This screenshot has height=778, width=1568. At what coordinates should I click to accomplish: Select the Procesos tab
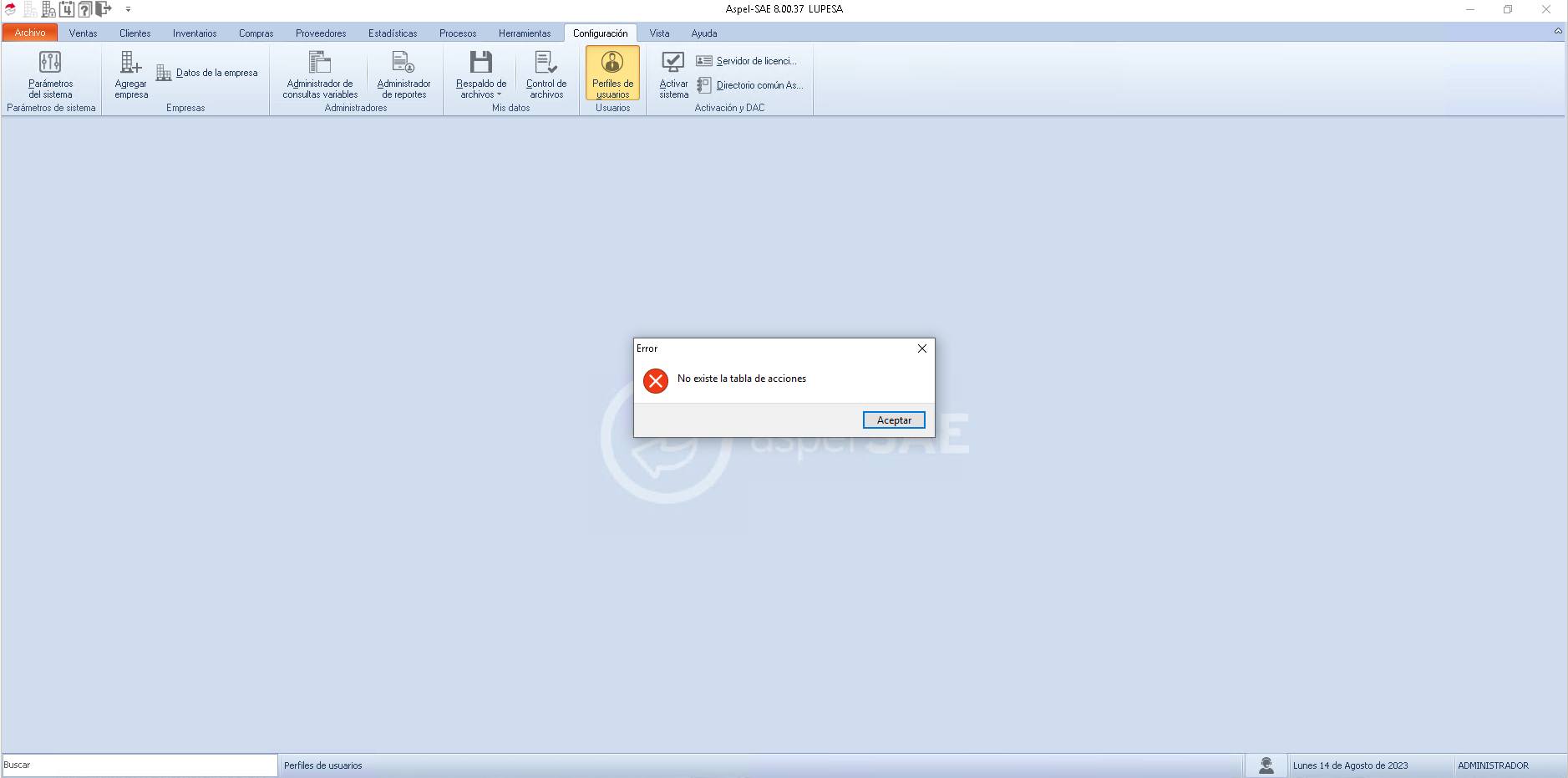[x=458, y=33]
